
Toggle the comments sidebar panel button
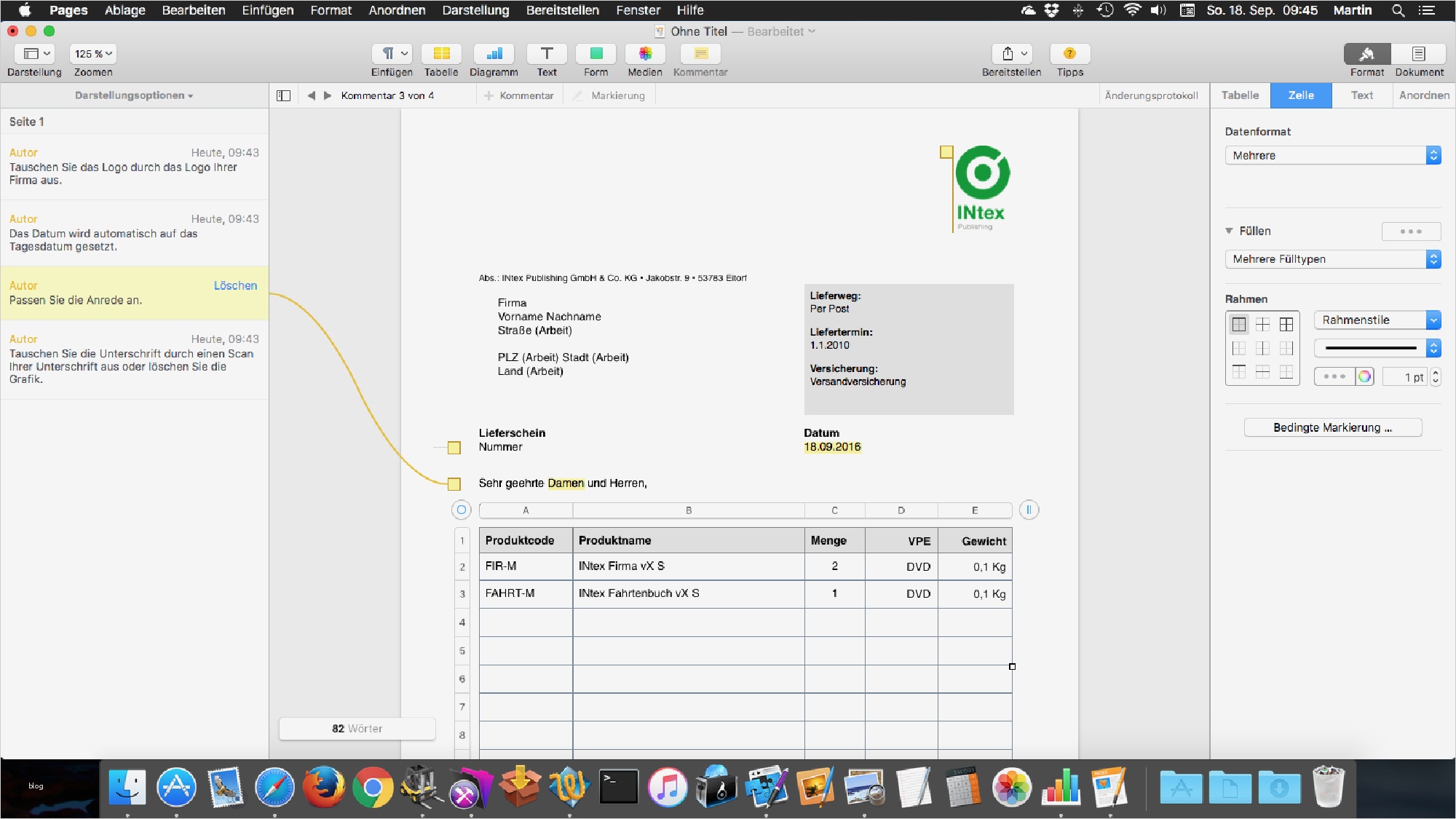[x=284, y=95]
